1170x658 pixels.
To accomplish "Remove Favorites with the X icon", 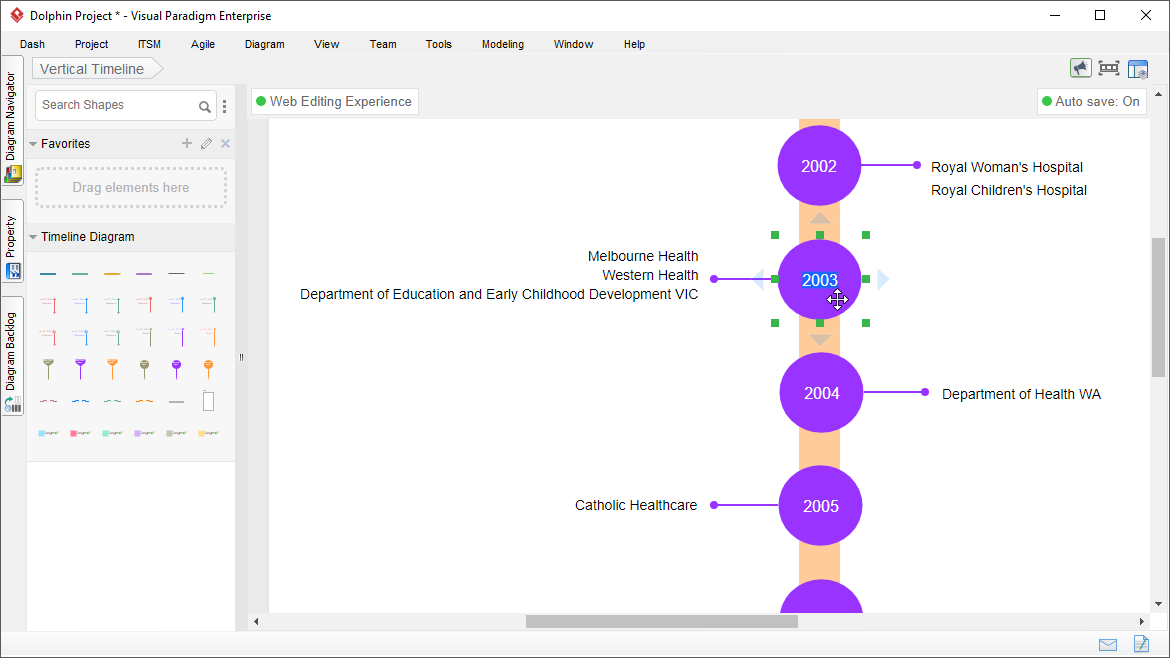I will pyautogui.click(x=225, y=143).
